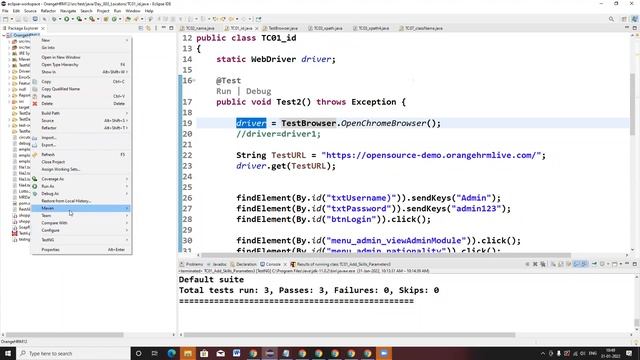The image size is (640, 360).
Task: Click the console Terminate icon
Action: [x=527, y=264]
